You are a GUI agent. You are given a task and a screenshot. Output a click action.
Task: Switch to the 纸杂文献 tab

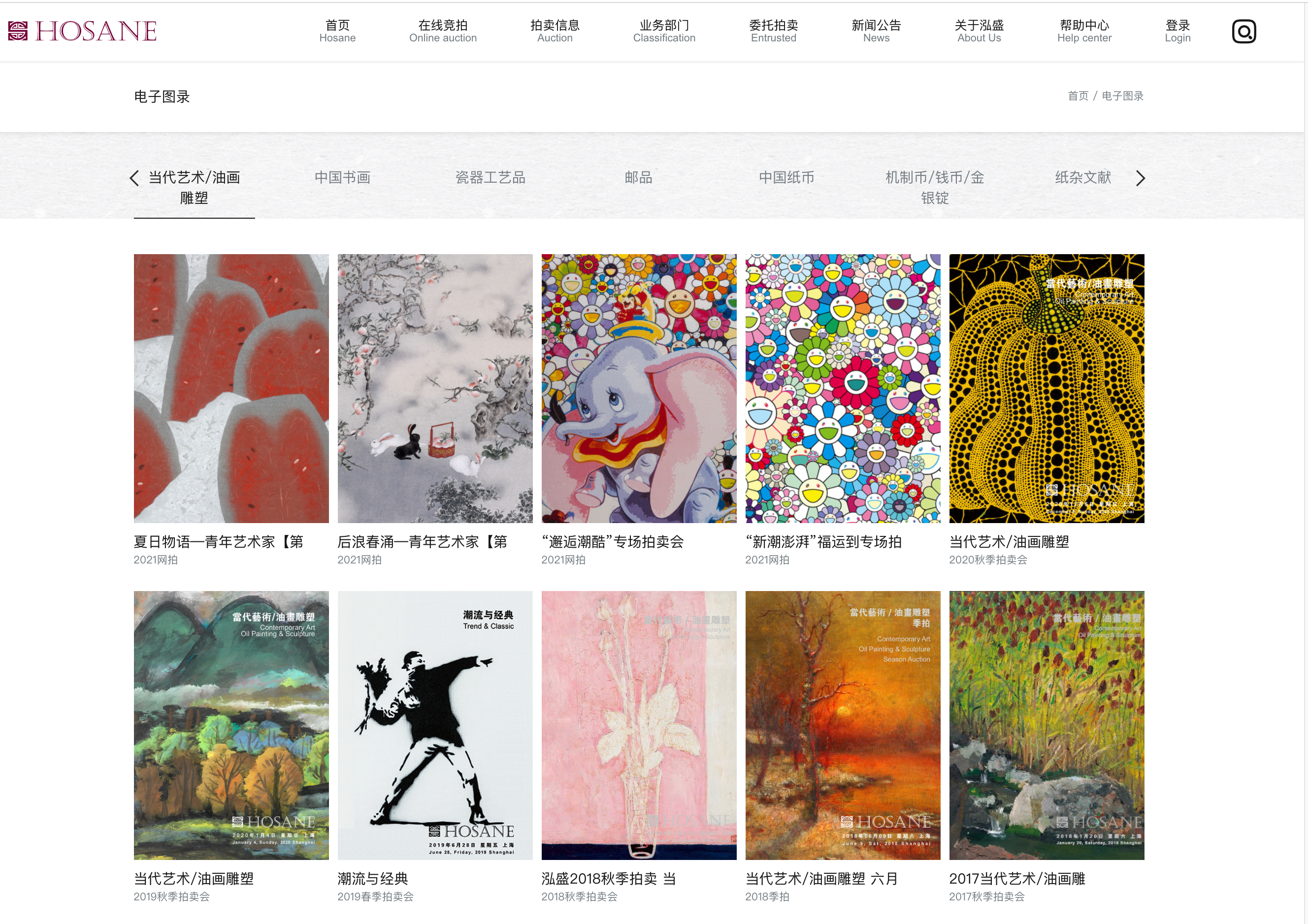coord(1082,178)
